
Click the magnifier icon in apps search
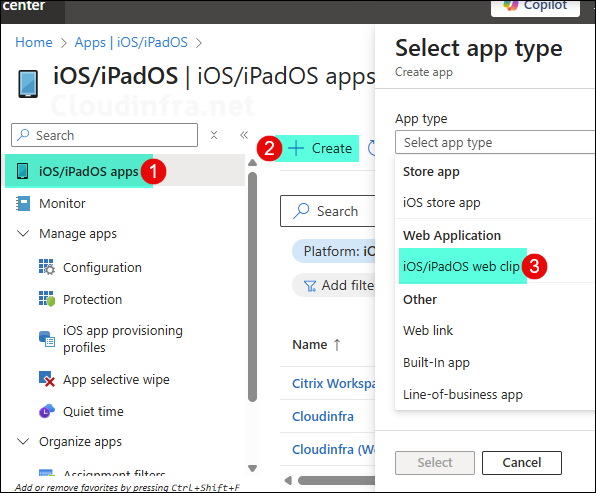[x=301, y=211]
